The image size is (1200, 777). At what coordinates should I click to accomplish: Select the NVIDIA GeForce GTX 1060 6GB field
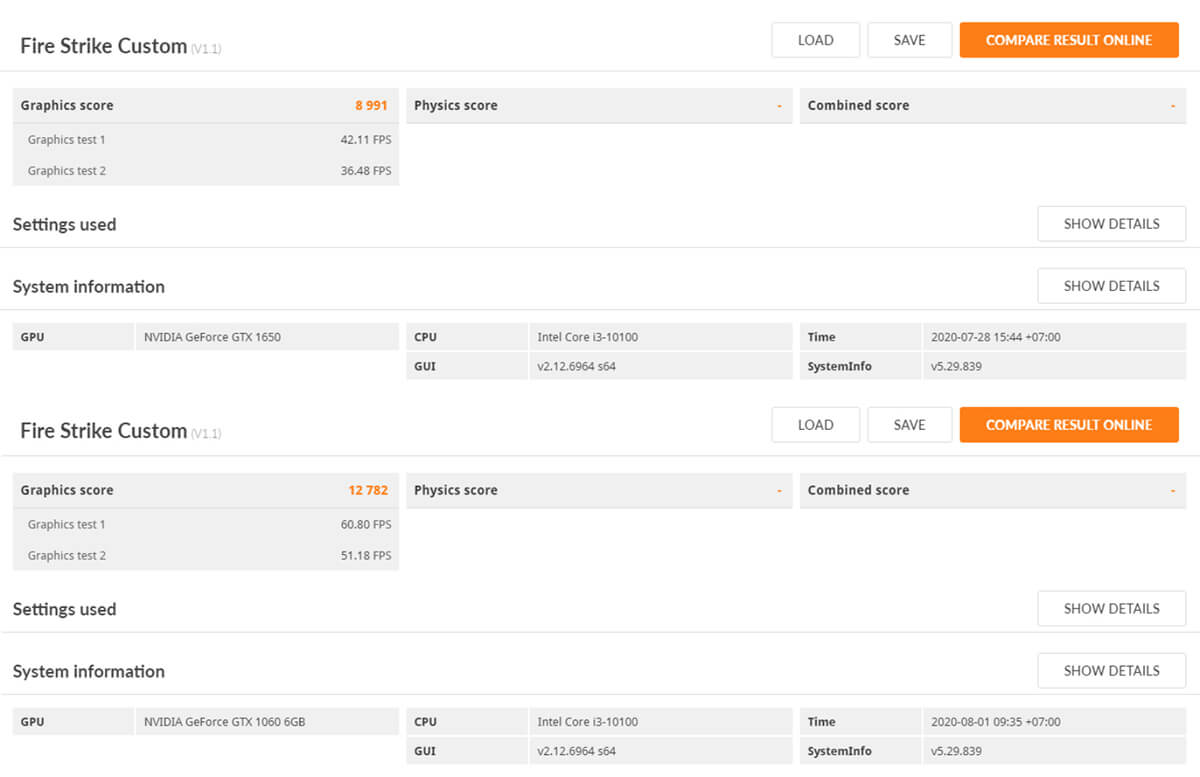click(225, 722)
